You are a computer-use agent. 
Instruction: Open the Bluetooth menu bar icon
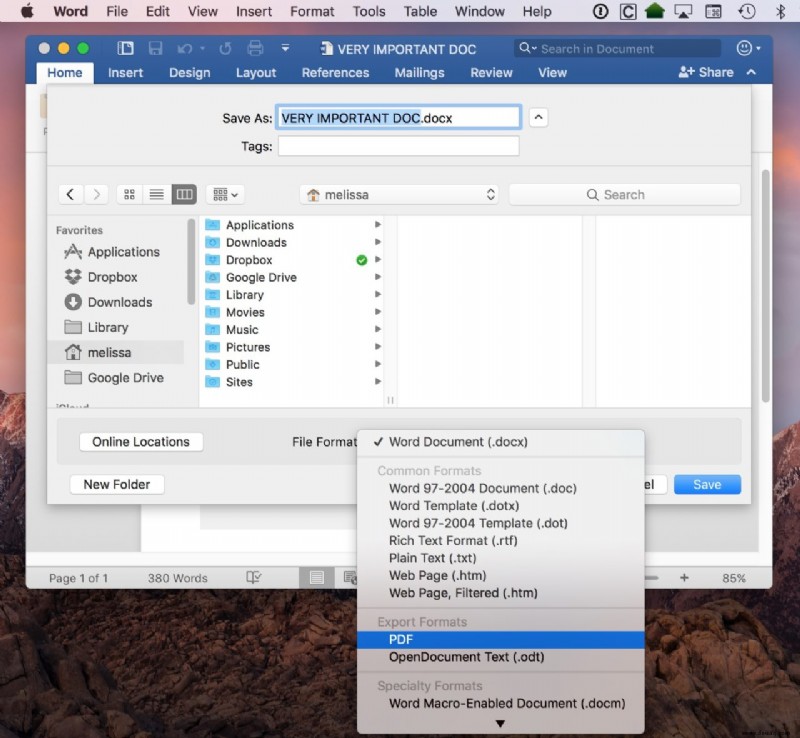pyautogui.click(x=780, y=11)
